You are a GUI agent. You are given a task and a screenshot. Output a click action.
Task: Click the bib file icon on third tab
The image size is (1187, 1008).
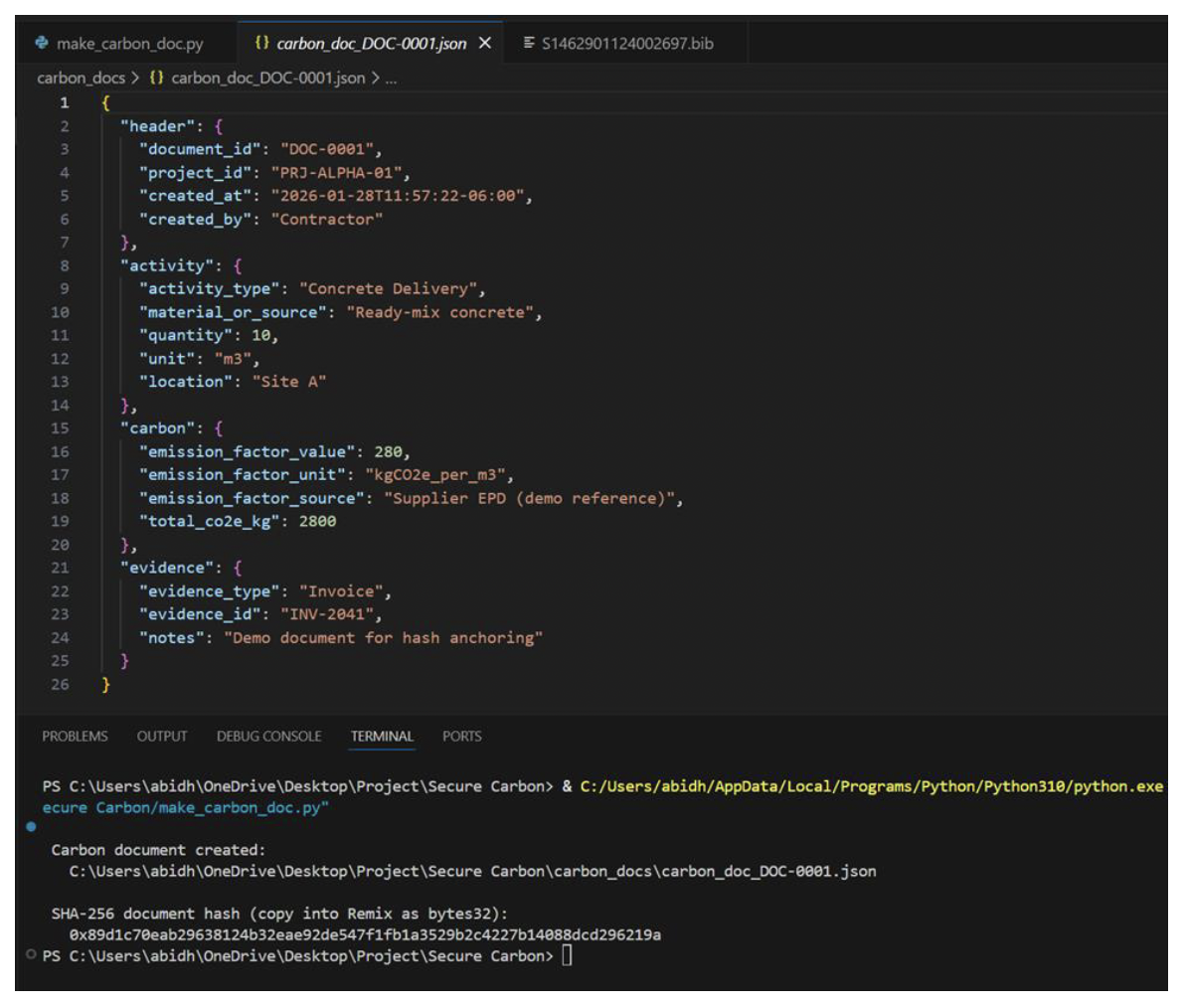(x=529, y=43)
